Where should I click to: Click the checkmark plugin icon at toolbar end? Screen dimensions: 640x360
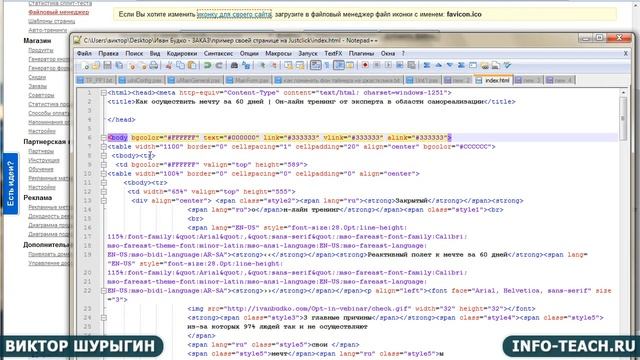[x=507, y=65]
